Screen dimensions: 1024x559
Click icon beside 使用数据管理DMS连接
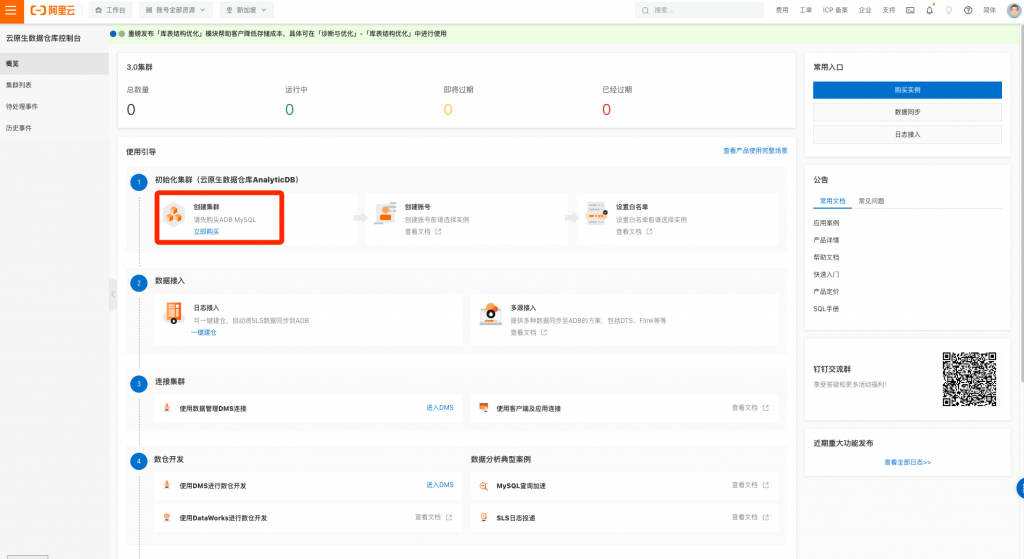167,408
